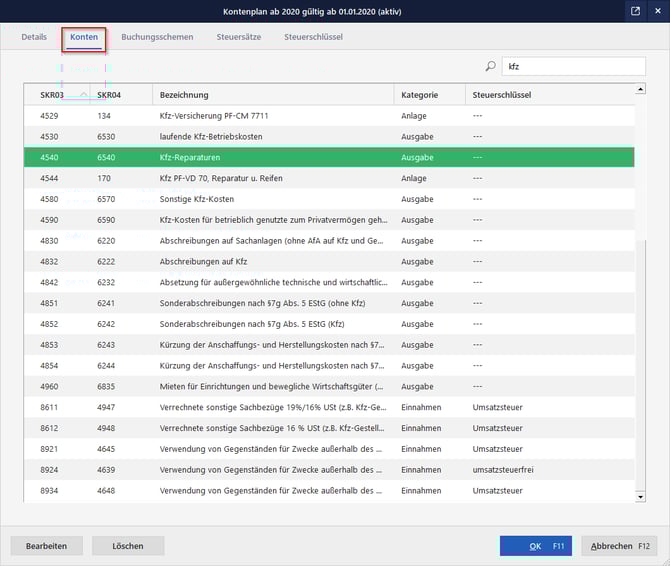This screenshot has height=566, width=670.
Task: Open dialog in separate window icon
Action: click(x=635, y=11)
